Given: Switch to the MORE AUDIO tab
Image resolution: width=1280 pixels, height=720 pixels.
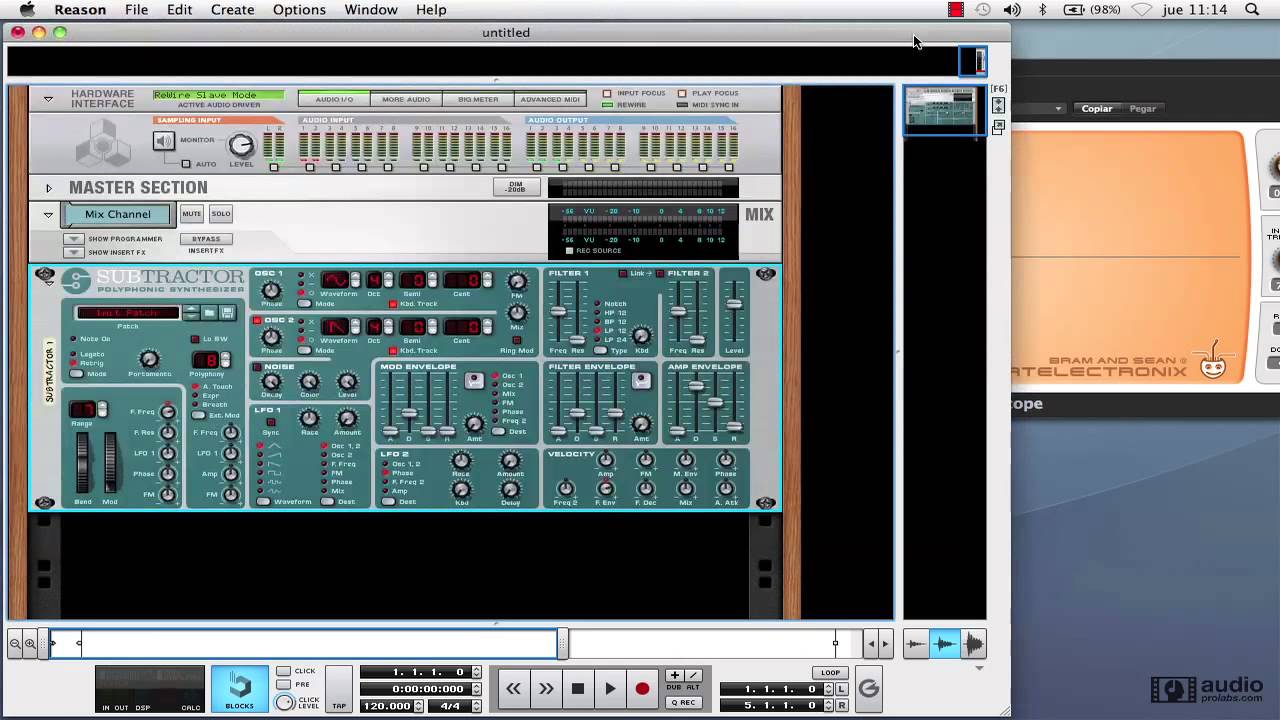Looking at the screenshot, I should (x=406, y=99).
